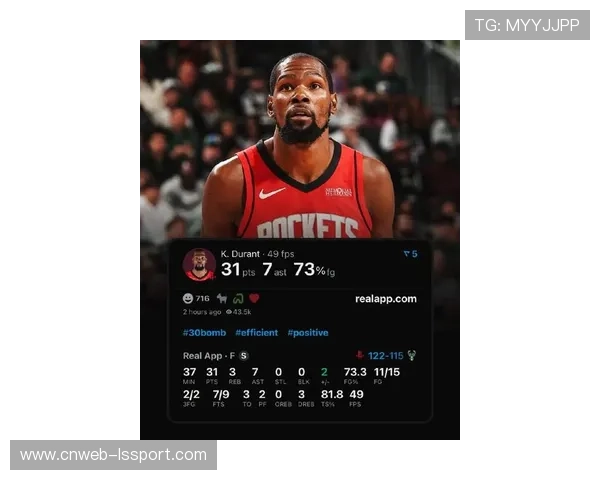
Task: Click the goat reaction emoji
Action: (x=221, y=298)
